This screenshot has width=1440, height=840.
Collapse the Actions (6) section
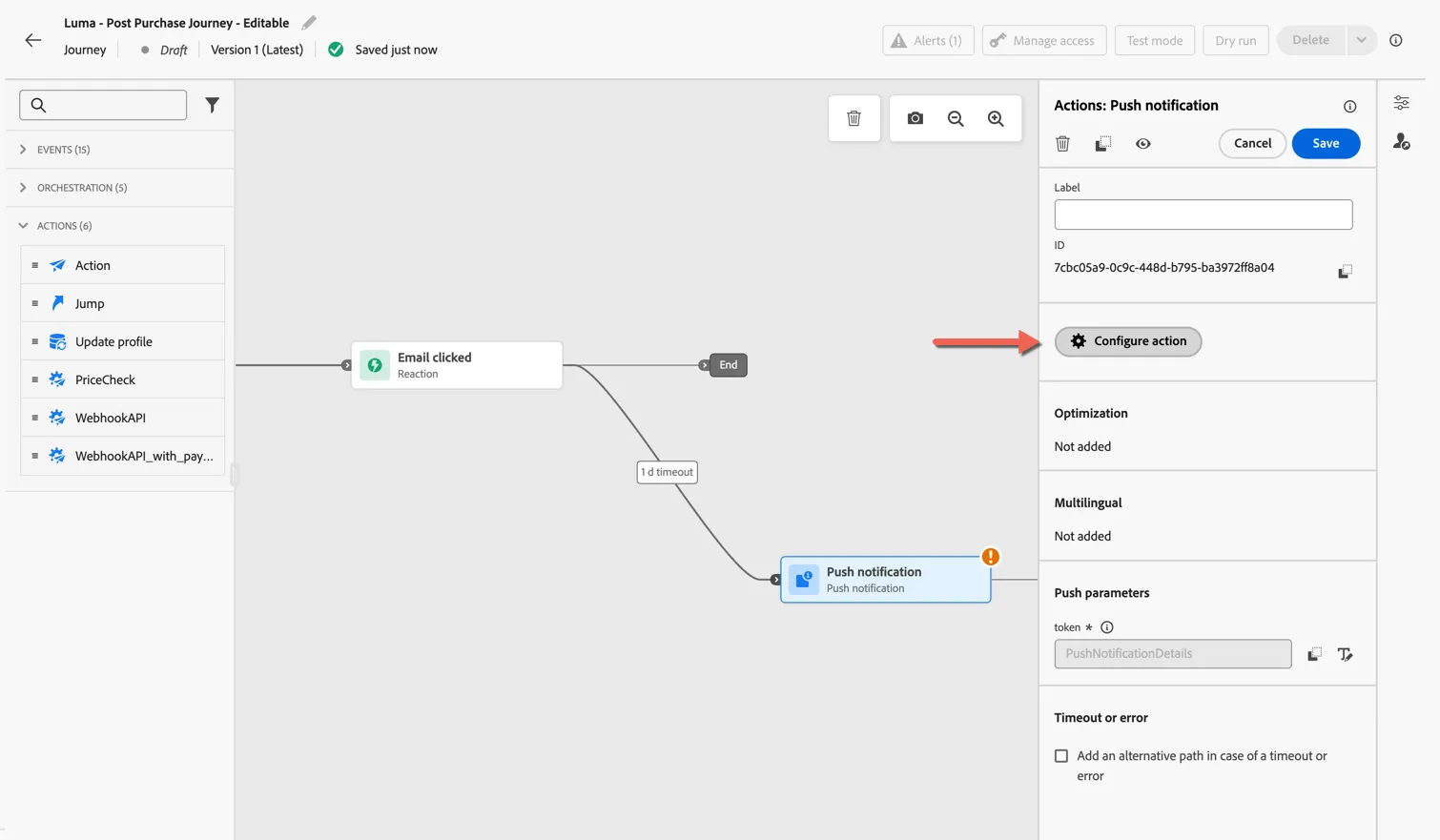click(x=118, y=226)
